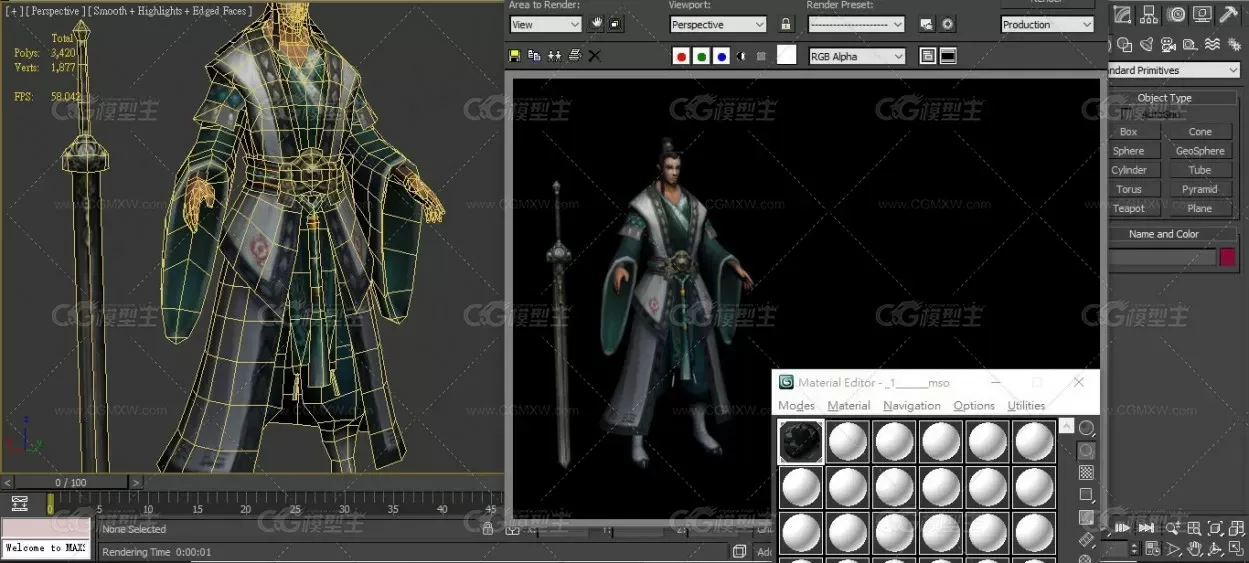The height and width of the screenshot is (563, 1249).
Task: Select the Lights category icon
Action: click(1147, 44)
